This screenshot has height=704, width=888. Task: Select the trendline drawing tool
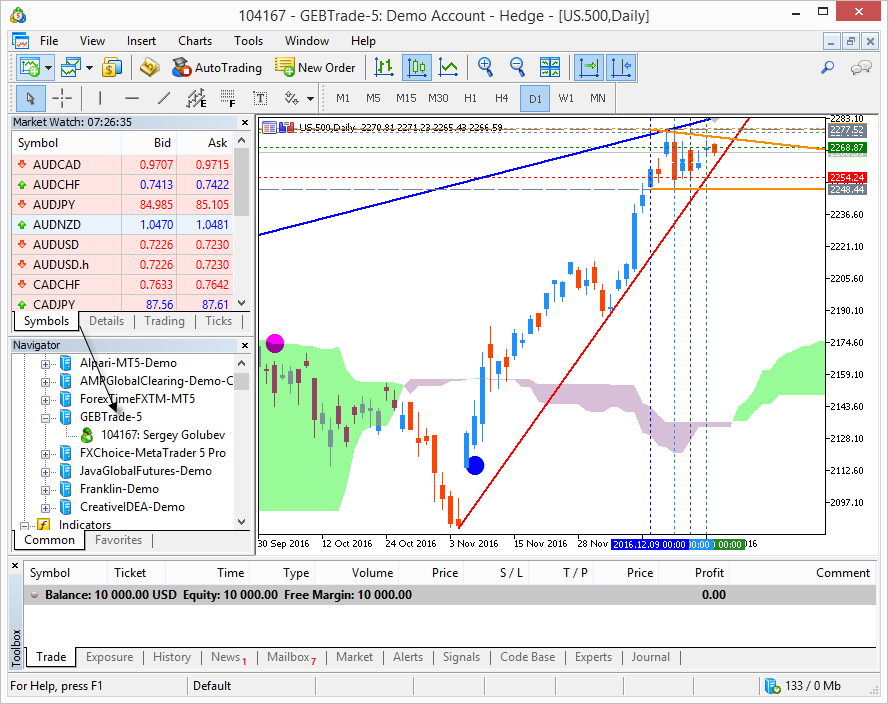164,99
